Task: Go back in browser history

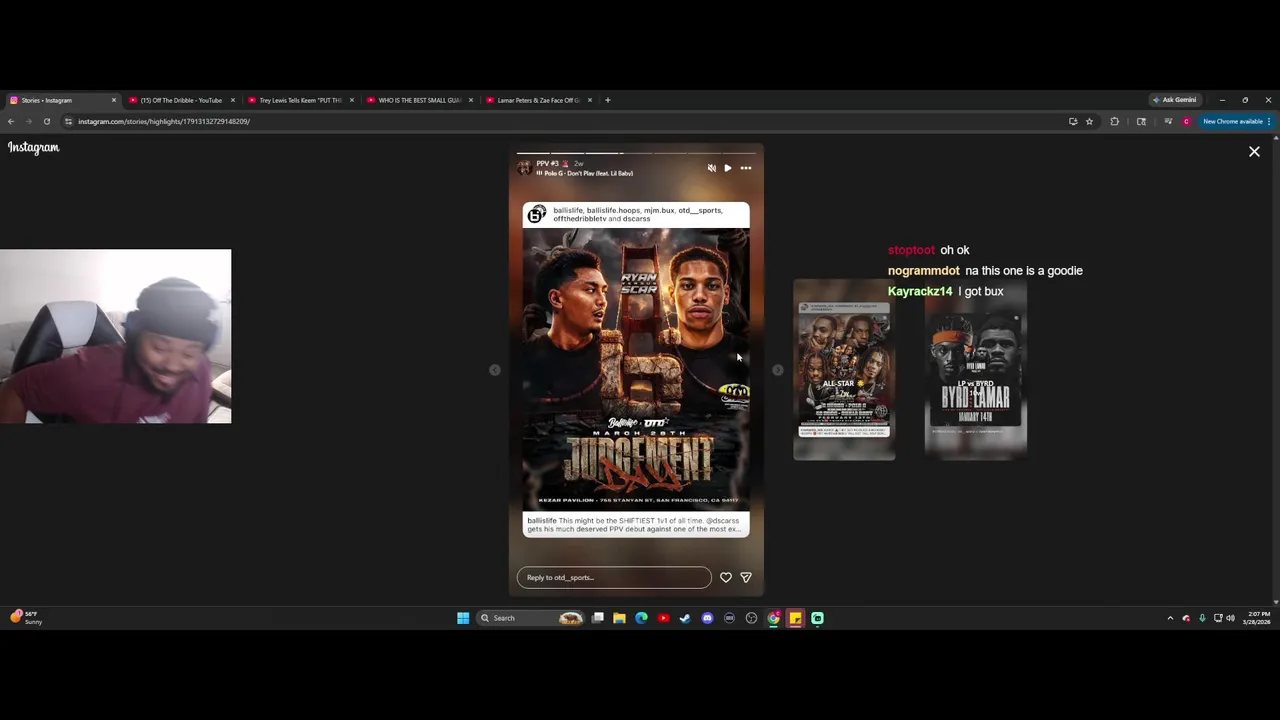Action: [x=11, y=121]
